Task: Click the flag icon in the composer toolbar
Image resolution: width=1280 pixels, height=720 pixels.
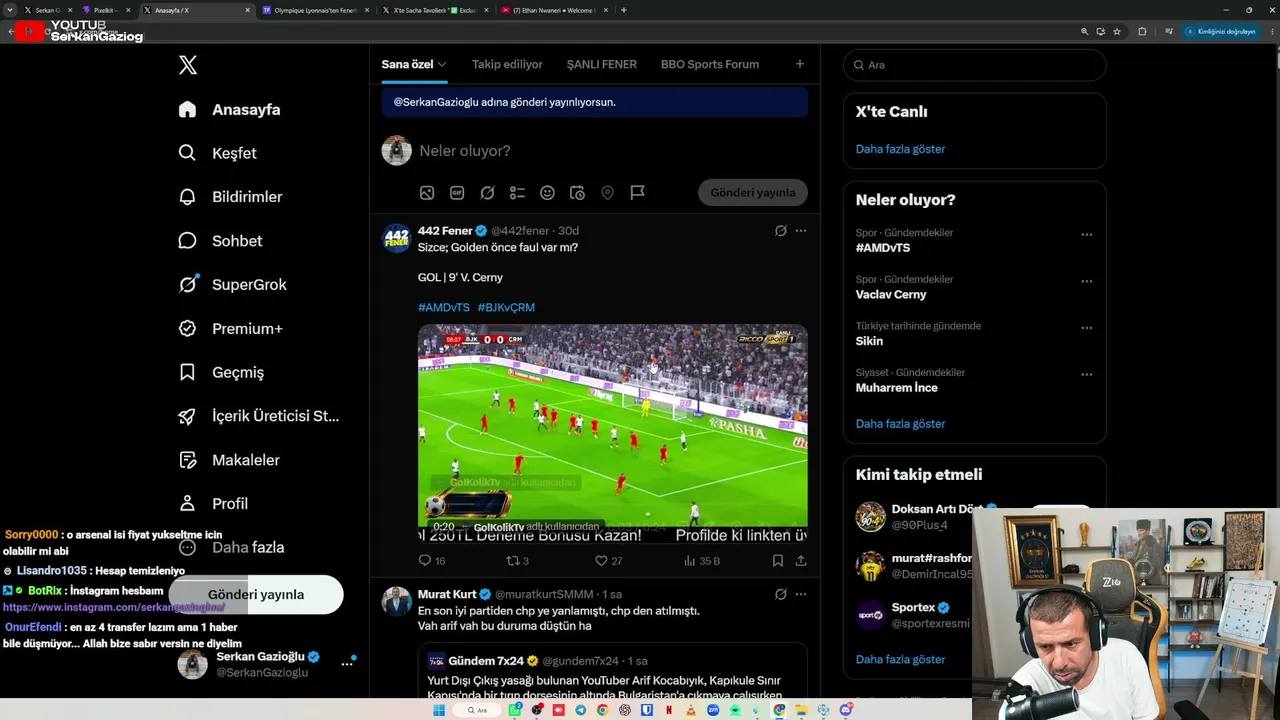Action: point(637,193)
